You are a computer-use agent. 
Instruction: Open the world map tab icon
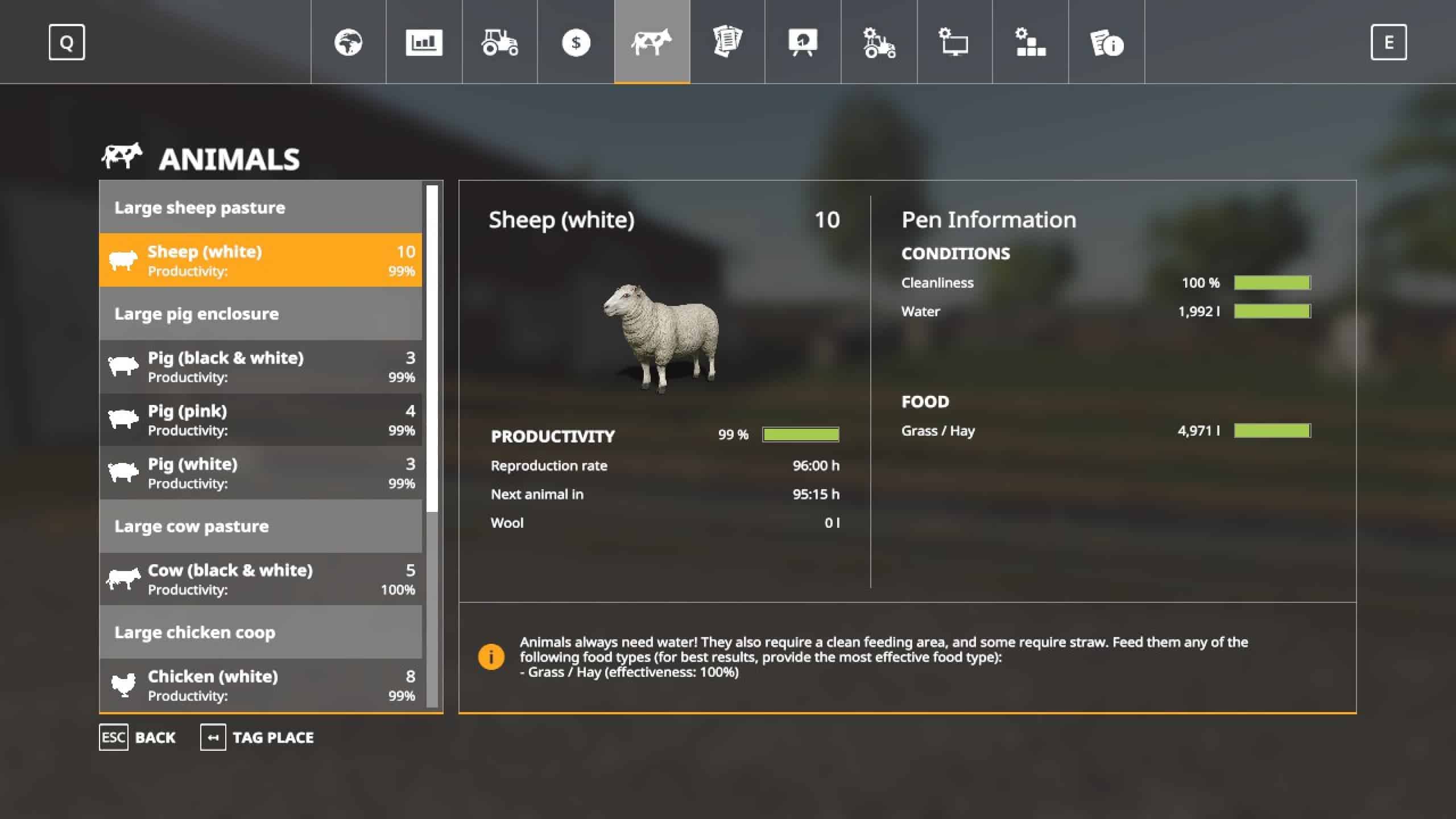pyautogui.click(x=348, y=43)
